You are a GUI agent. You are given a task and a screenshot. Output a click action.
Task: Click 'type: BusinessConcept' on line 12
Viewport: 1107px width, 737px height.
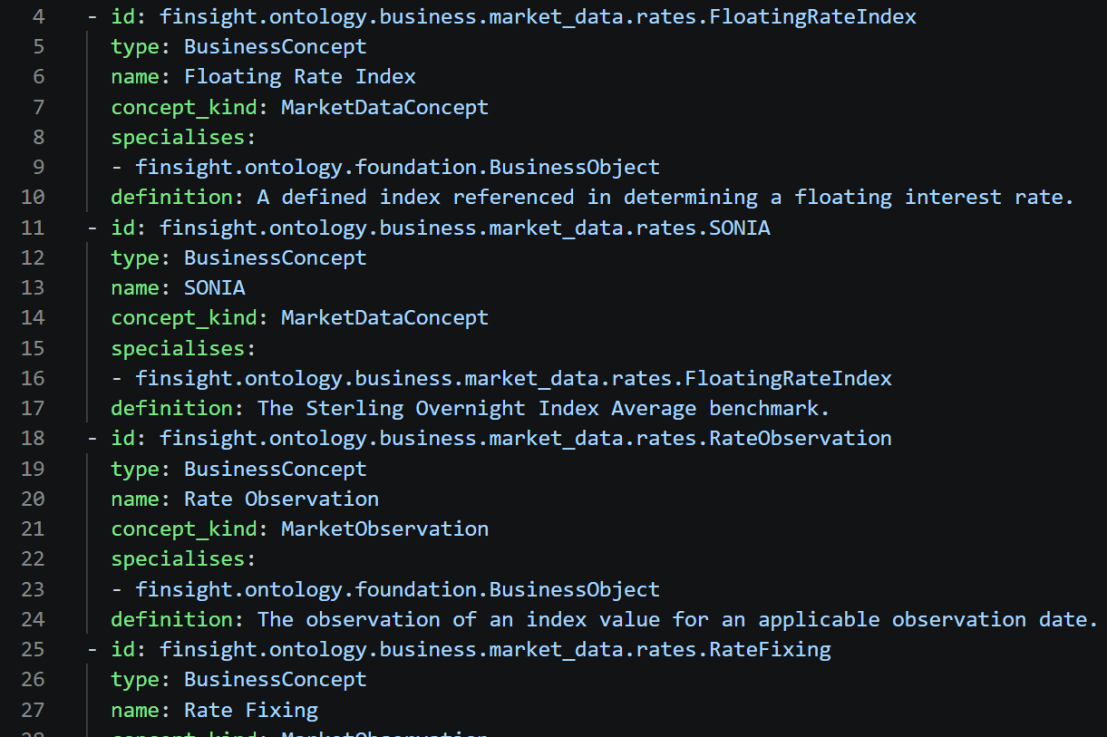tap(239, 258)
